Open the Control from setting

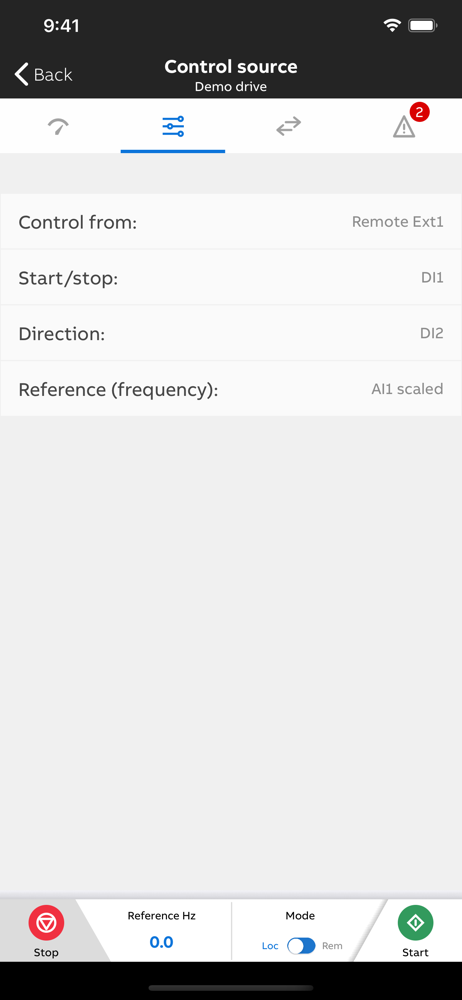(231, 222)
